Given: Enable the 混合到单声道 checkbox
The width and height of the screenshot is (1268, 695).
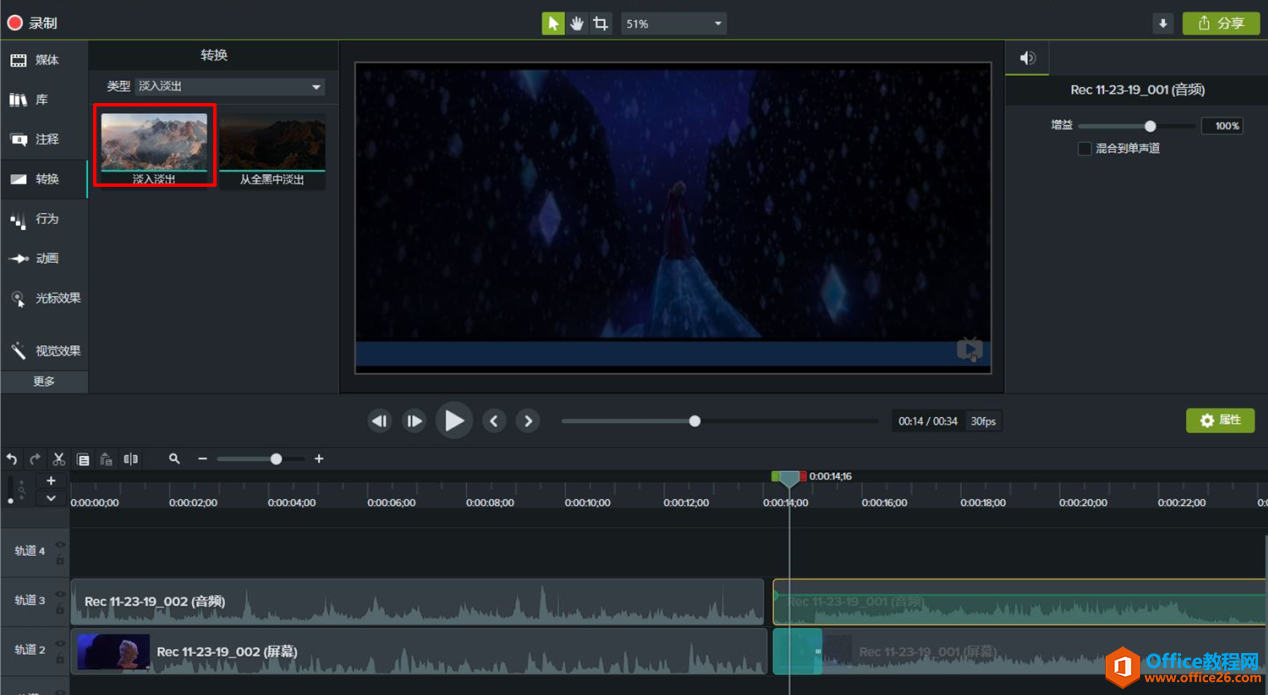Looking at the screenshot, I should pyautogui.click(x=1084, y=148).
